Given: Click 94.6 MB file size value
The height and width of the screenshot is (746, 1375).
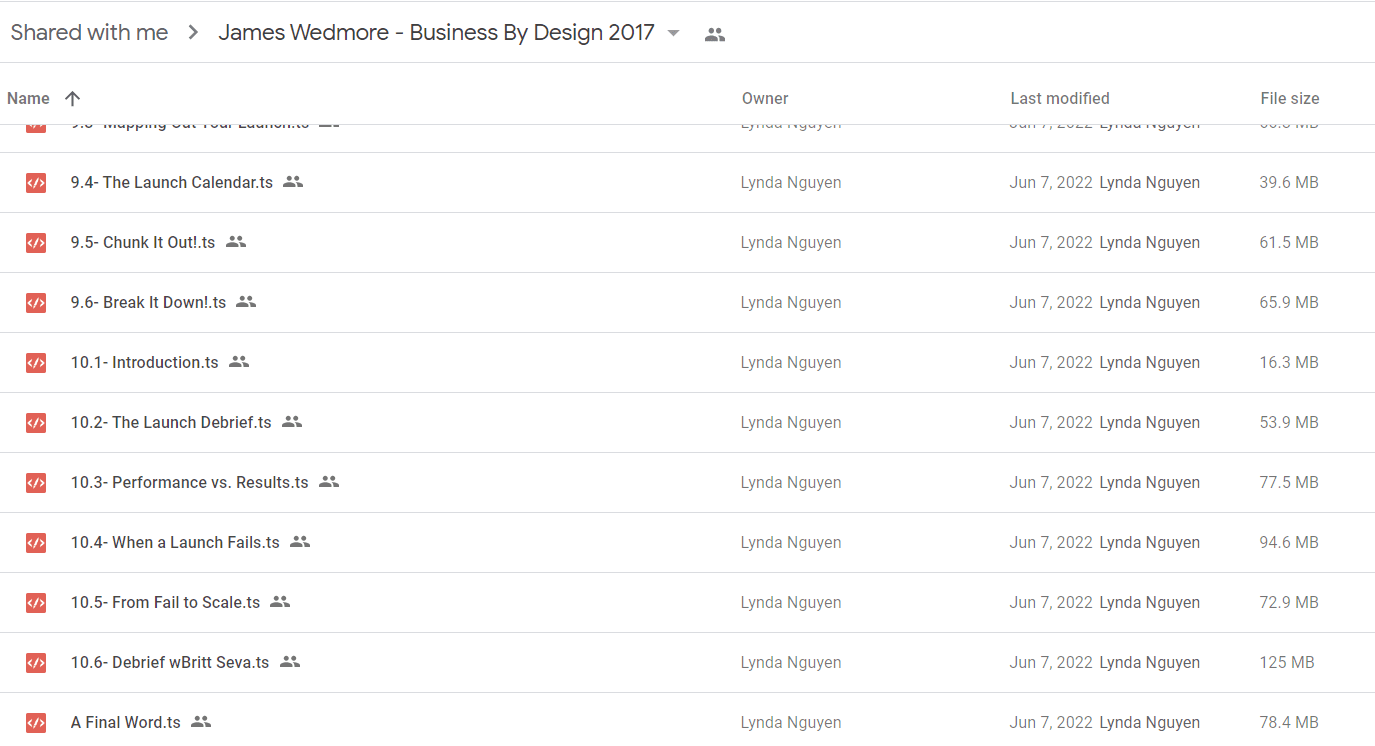Looking at the screenshot, I should click(x=1289, y=542).
